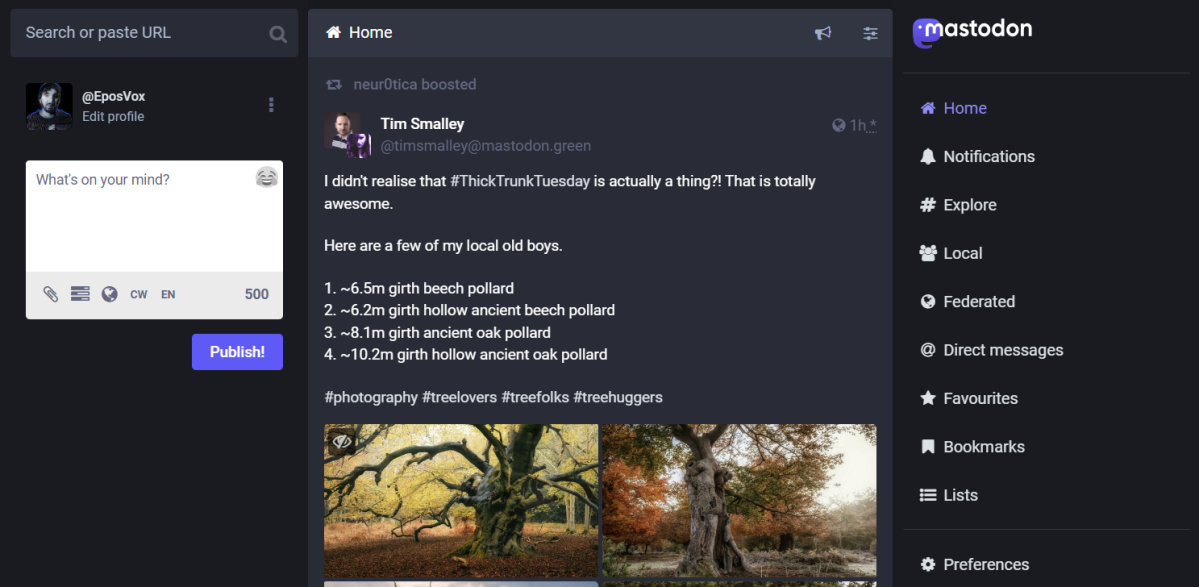This screenshot has height=587, width=1199.
Task: Change post language from EN
Action: (x=168, y=294)
